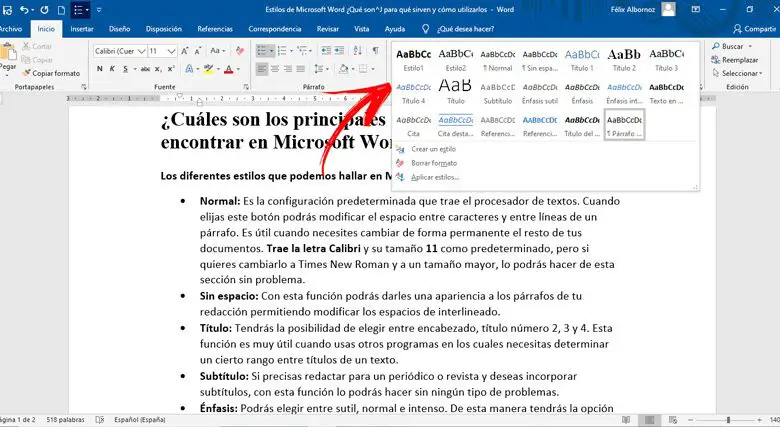The width and height of the screenshot is (780, 427).
Task: Apply the yellow text highlight color
Action: click(208, 69)
